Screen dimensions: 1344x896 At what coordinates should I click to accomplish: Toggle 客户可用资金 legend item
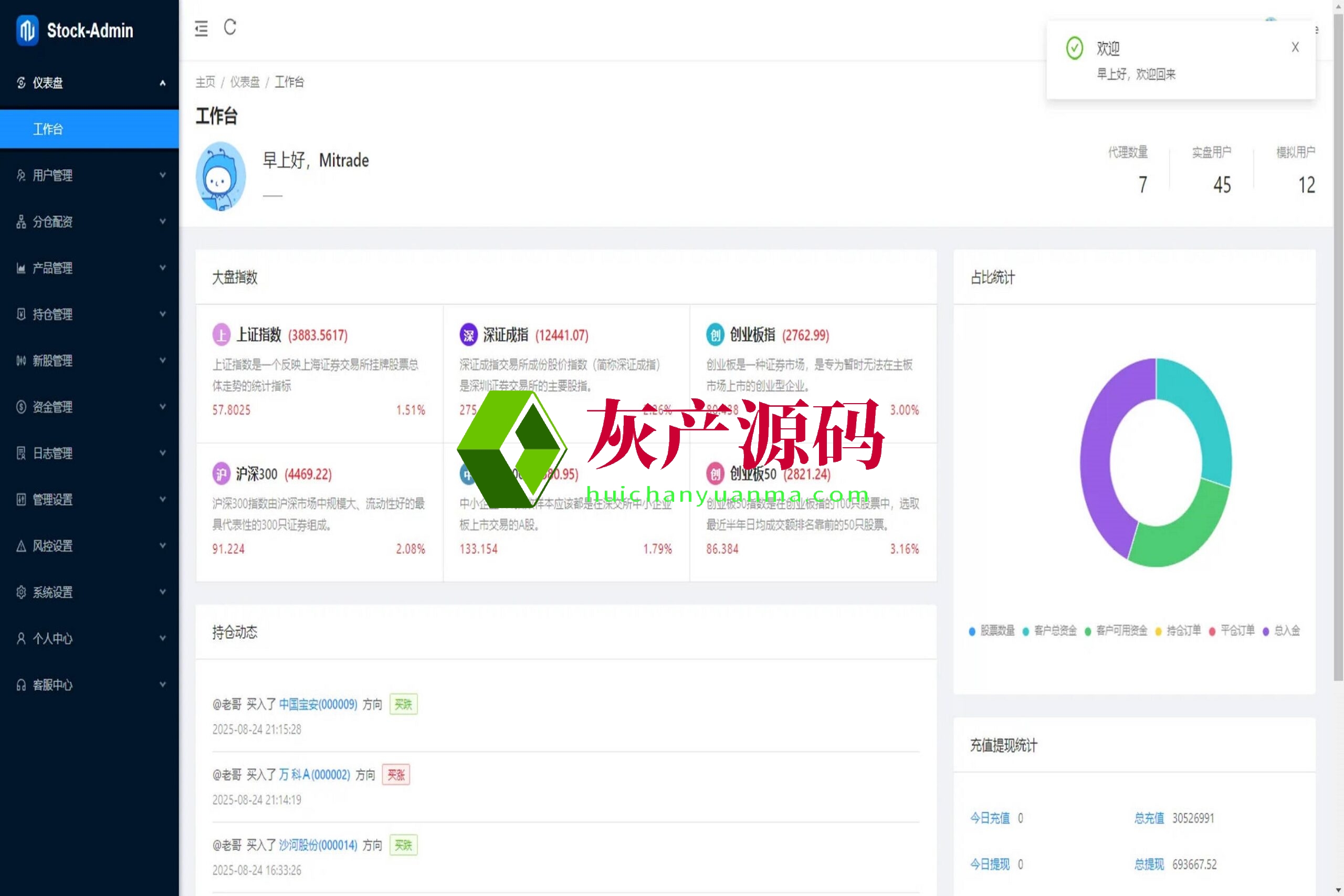point(1116,631)
